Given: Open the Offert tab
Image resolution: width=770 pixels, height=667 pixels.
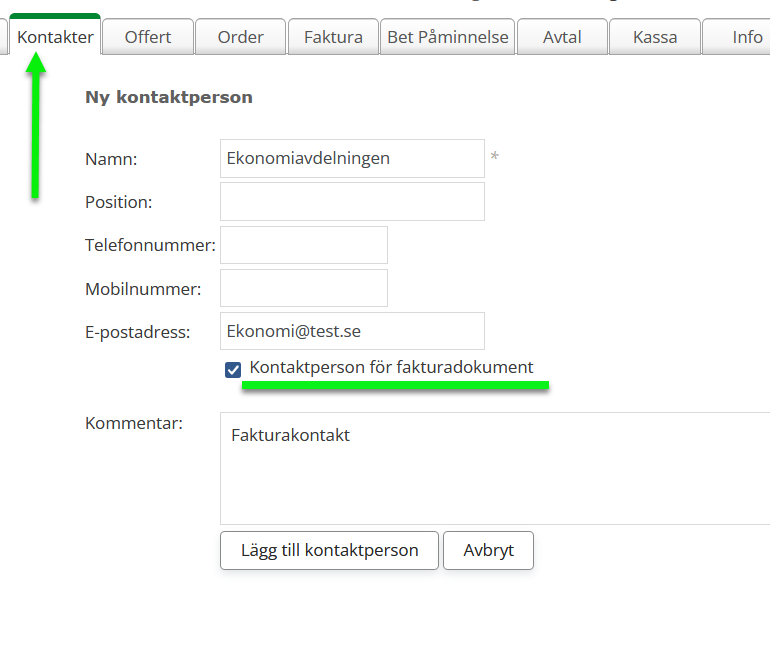Looking at the screenshot, I should click(x=147, y=37).
